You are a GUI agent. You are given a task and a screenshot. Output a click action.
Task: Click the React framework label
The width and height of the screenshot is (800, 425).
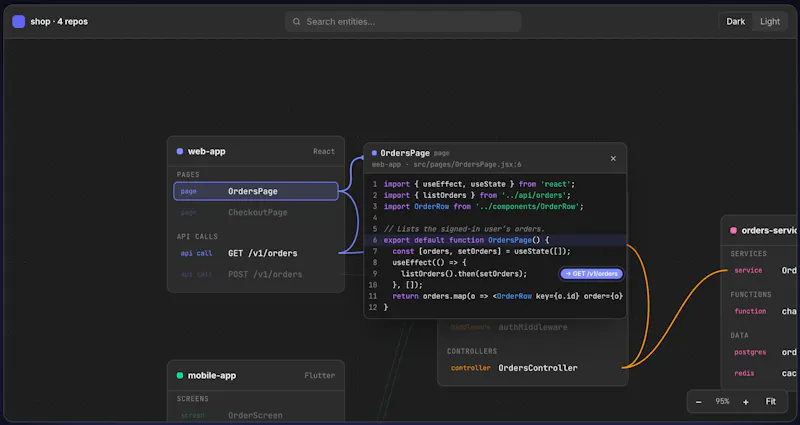pyautogui.click(x=324, y=152)
